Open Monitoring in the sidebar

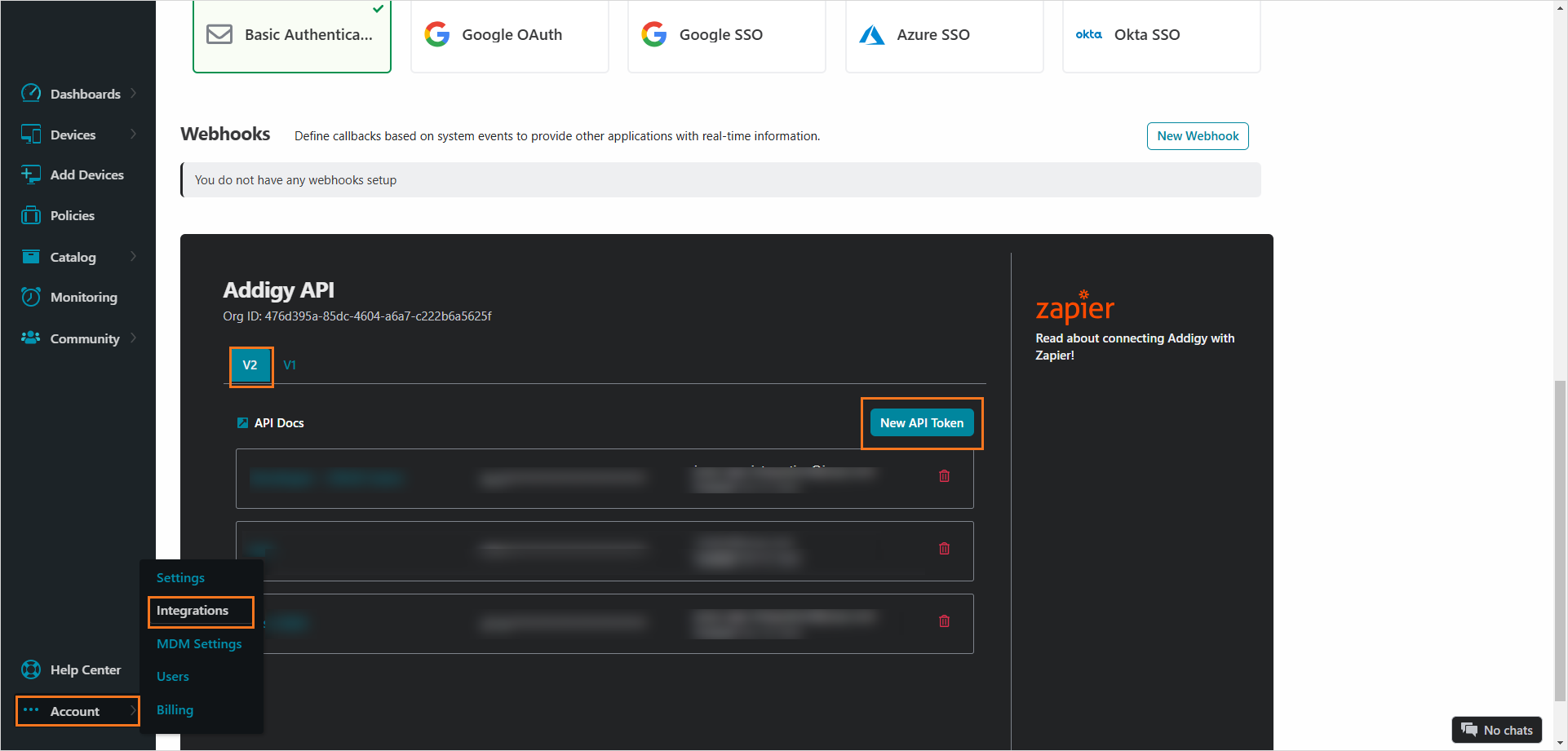[84, 297]
